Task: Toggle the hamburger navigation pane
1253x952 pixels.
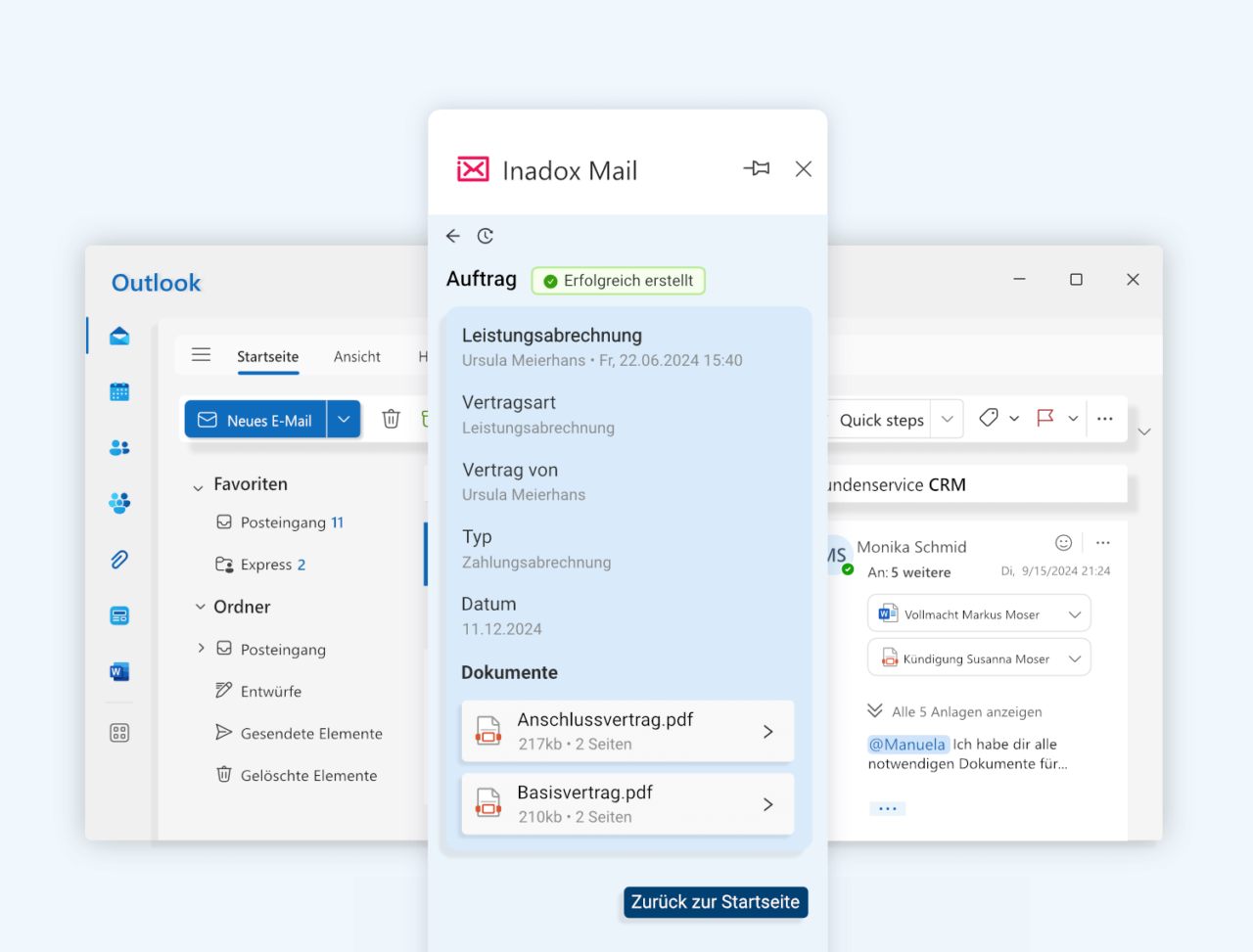Action: coord(201,355)
